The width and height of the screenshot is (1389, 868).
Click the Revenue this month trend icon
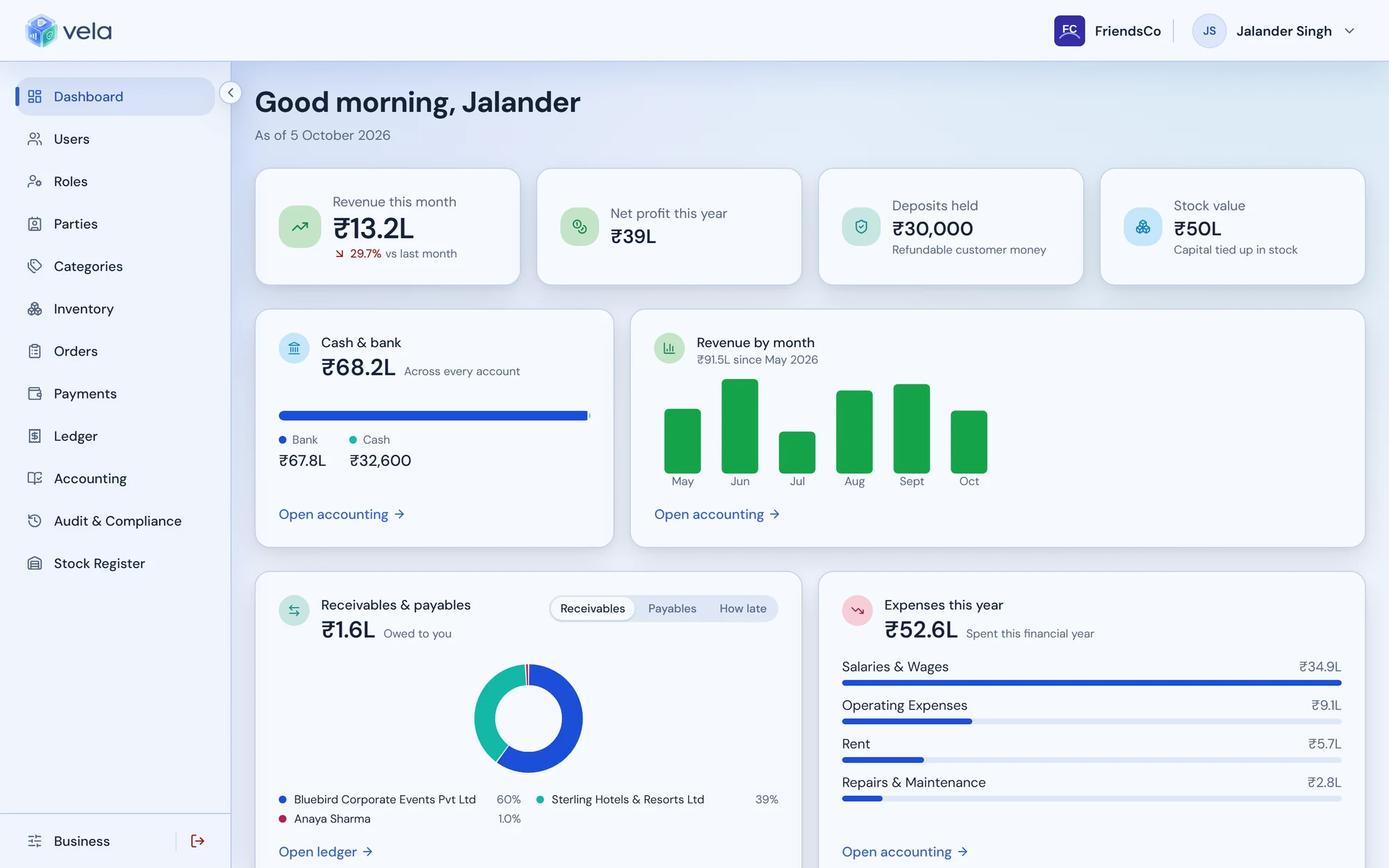click(300, 226)
